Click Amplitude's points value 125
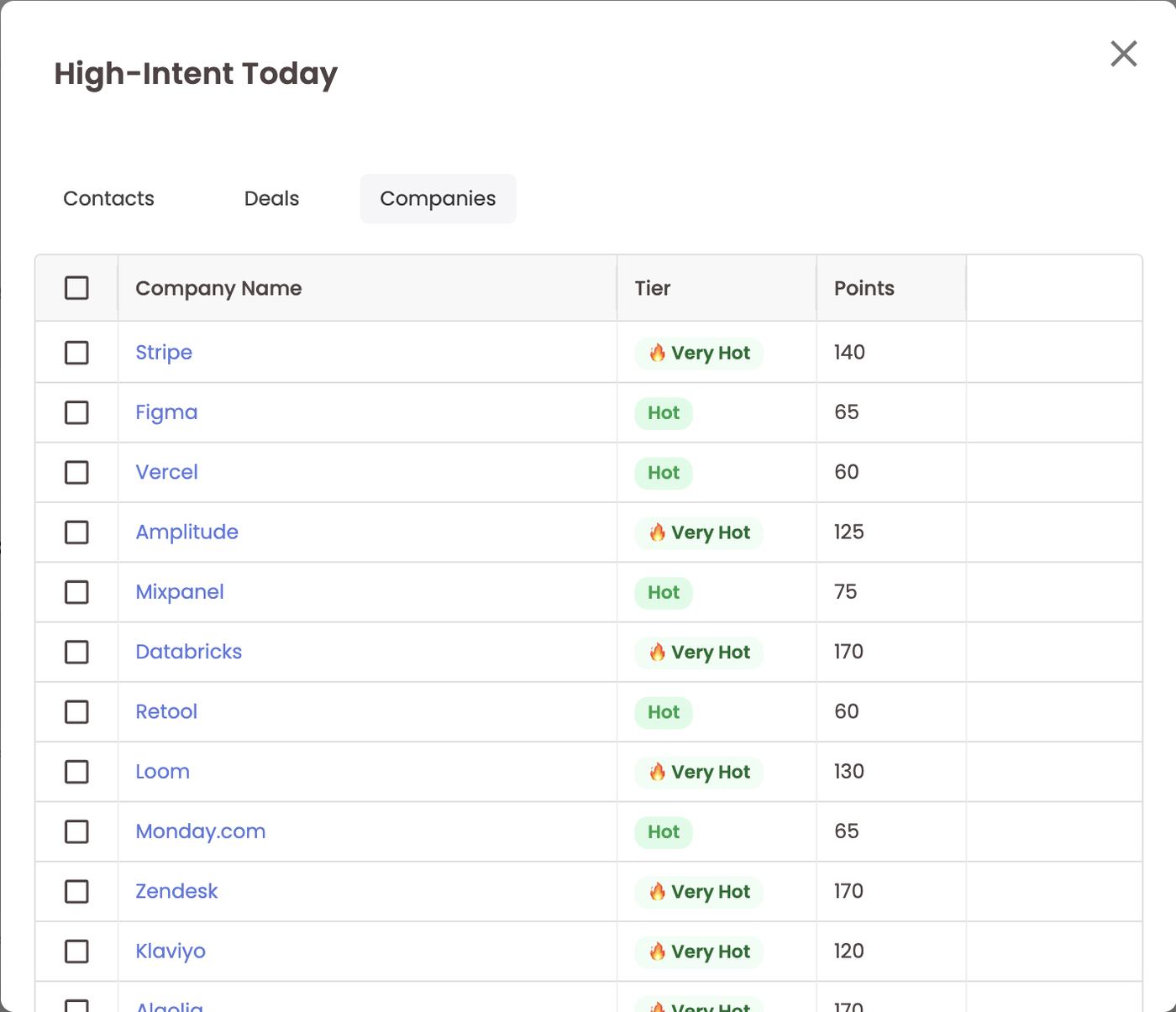 coord(849,532)
